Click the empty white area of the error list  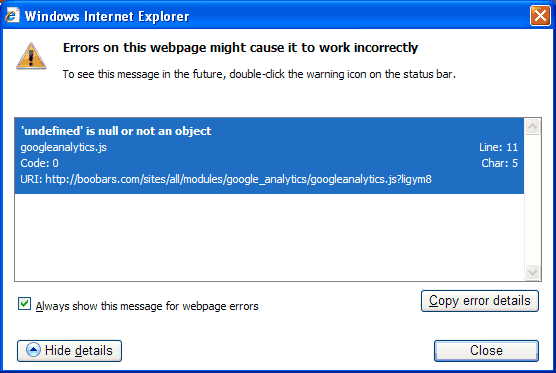pyautogui.click(x=269, y=237)
